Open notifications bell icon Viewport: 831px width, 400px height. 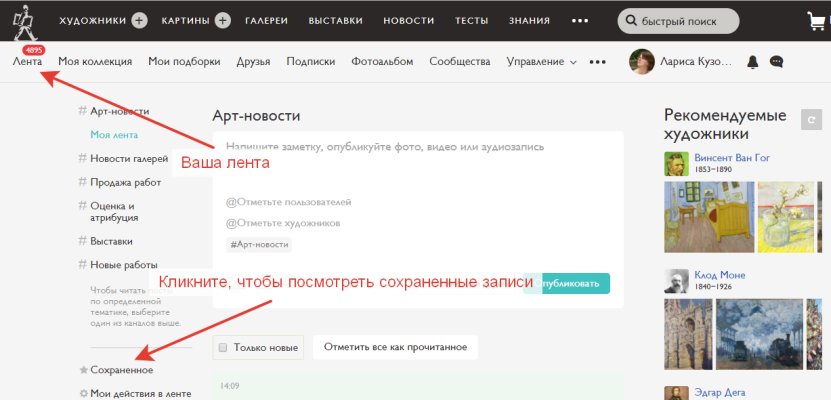(x=753, y=62)
